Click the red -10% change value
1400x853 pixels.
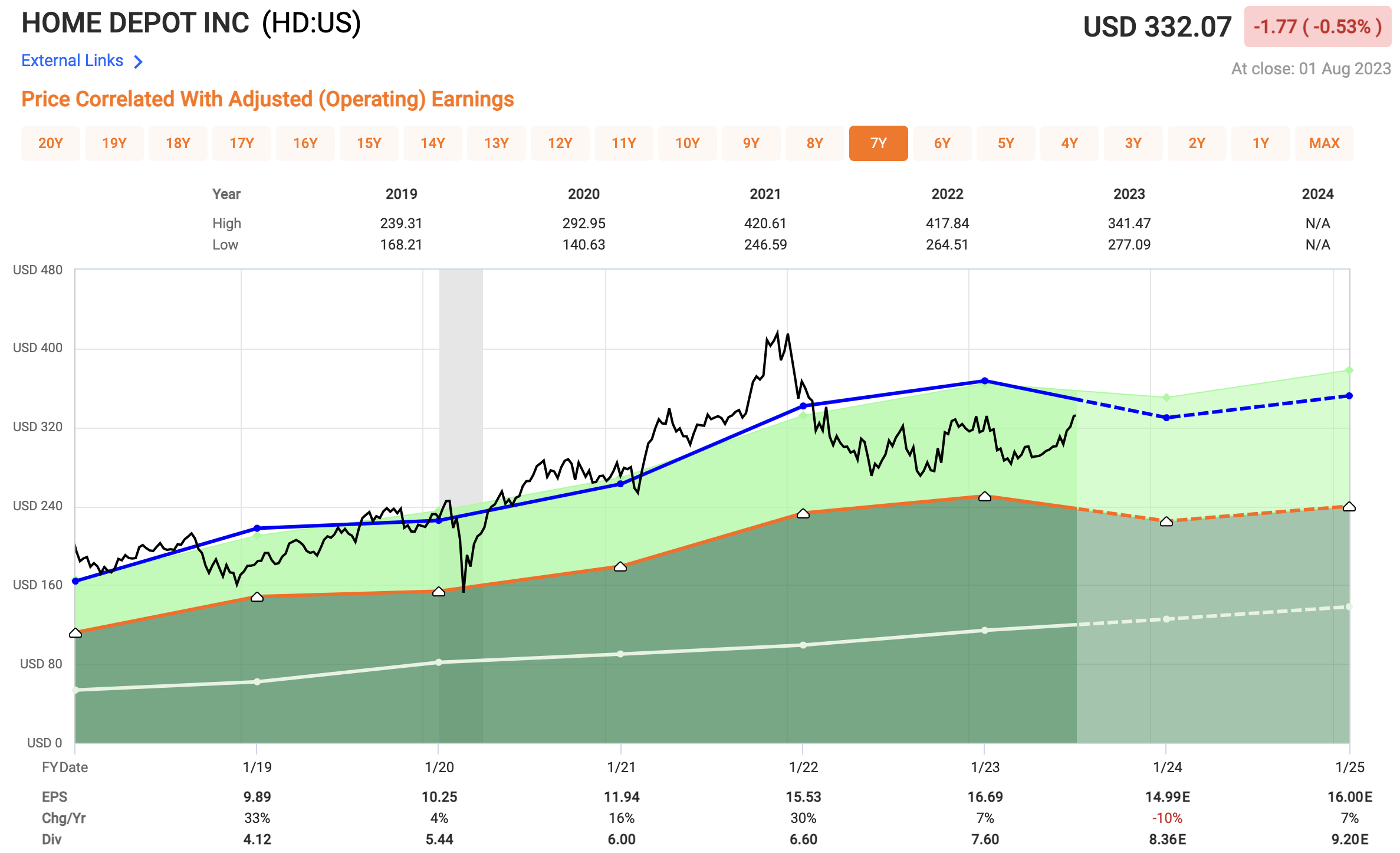(x=1167, y=818)
